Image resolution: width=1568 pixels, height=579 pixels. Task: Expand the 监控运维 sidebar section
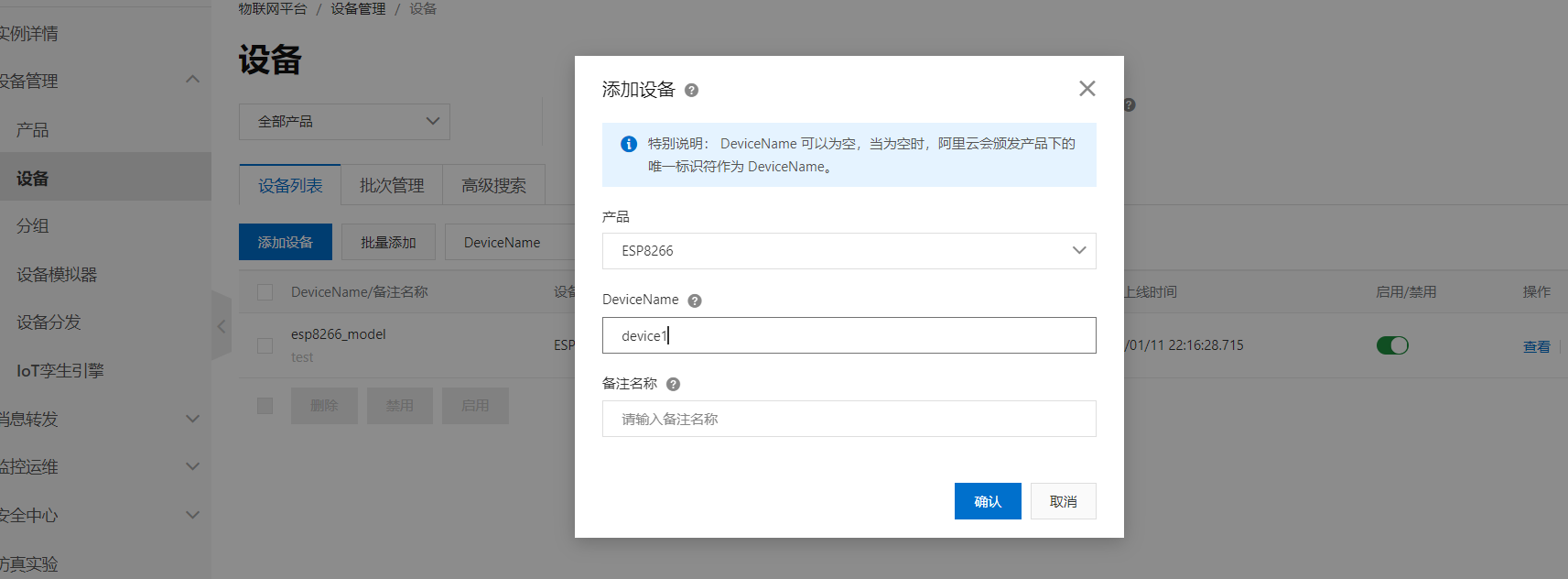click(192, 466)
